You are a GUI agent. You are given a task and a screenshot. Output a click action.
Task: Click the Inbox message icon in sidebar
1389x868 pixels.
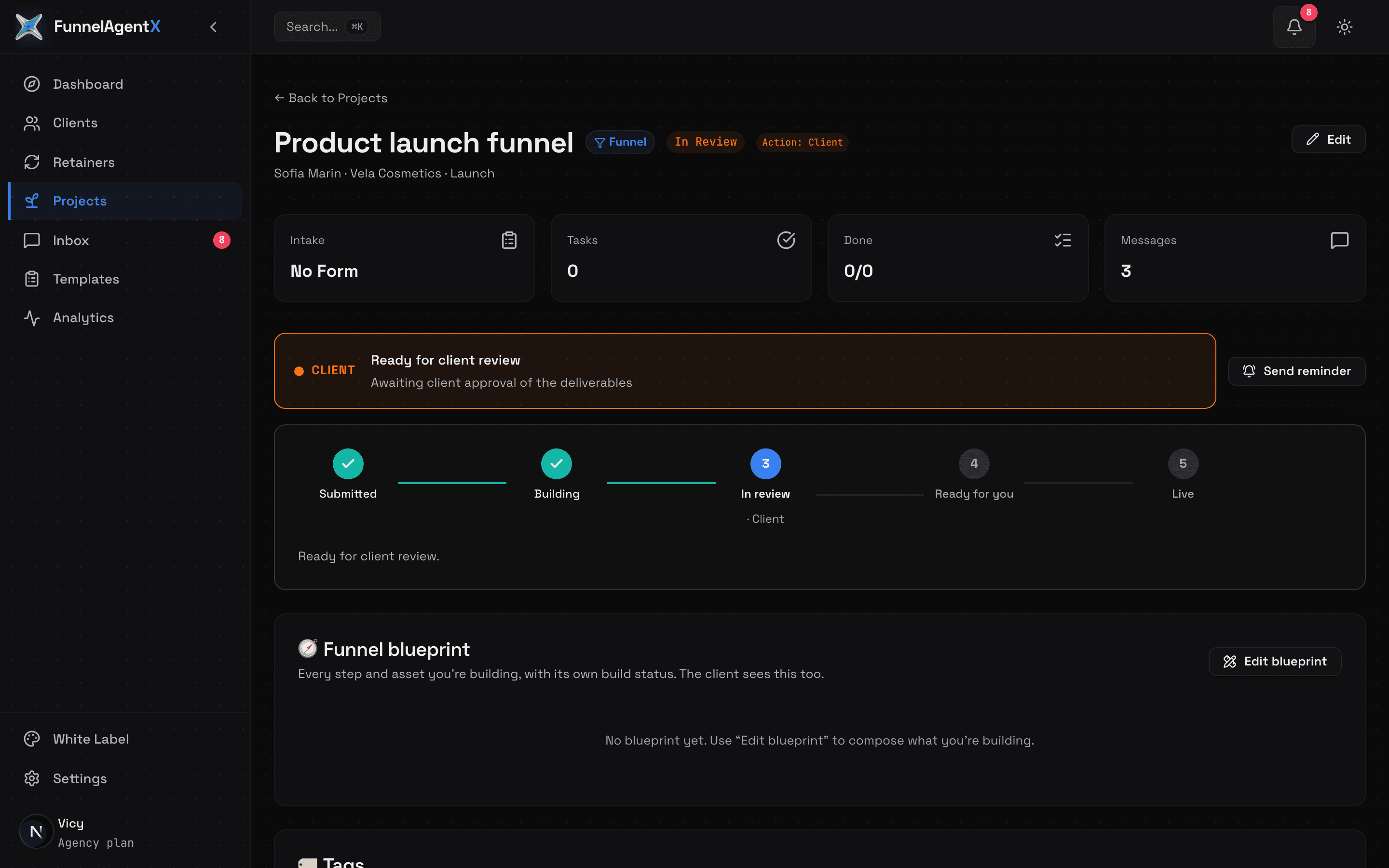[x=31, y=240]
